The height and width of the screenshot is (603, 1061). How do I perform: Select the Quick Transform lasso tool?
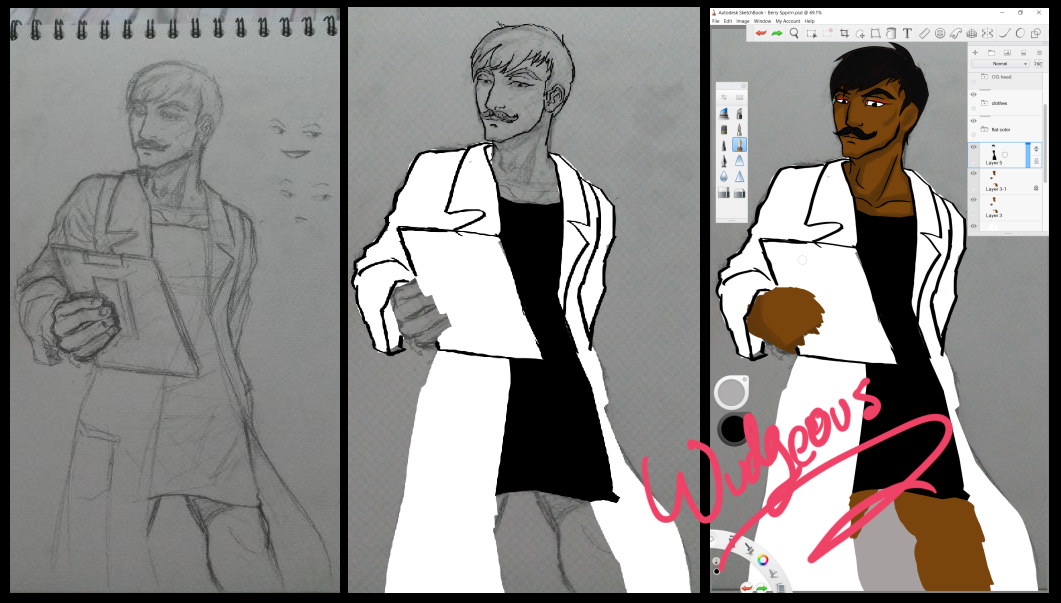(860, 33)
